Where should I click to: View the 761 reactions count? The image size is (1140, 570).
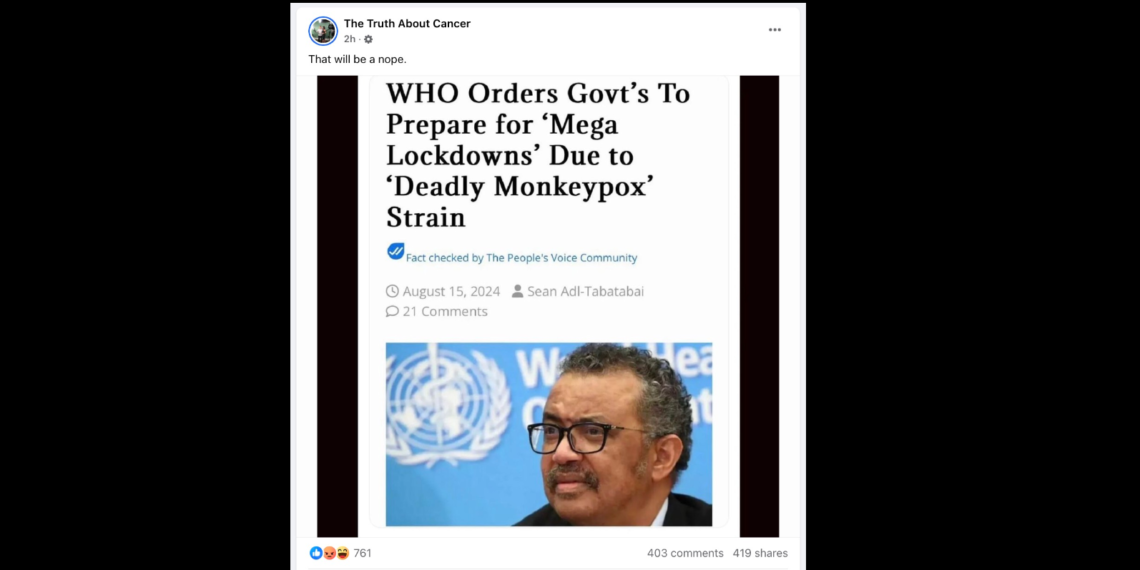pyautogui.click(x=362, y=553)
